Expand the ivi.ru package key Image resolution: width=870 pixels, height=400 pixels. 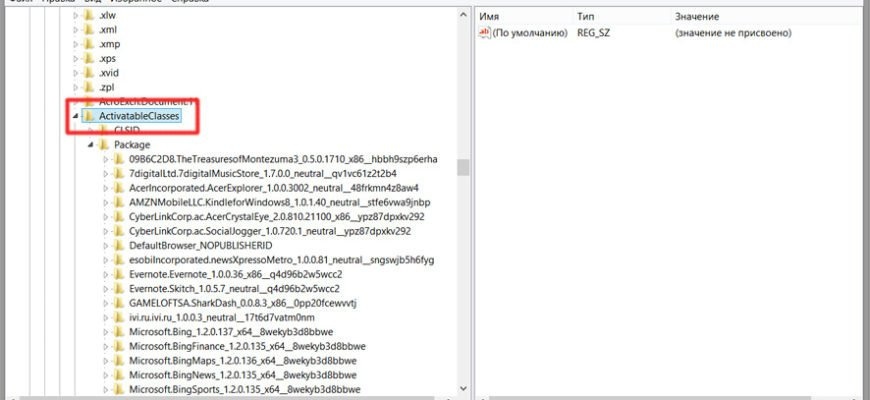point(106,318)
